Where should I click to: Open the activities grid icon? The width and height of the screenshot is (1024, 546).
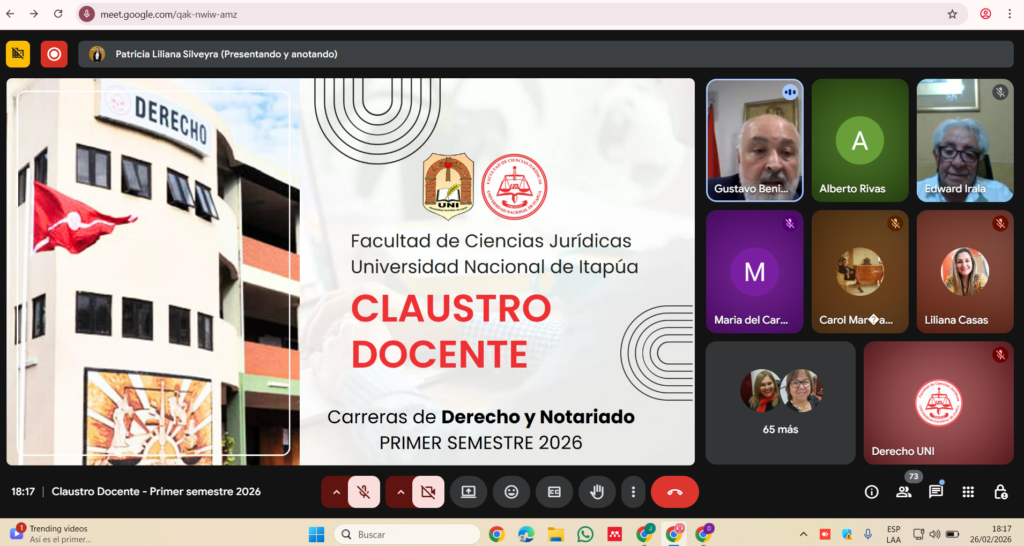(x=968, y=492)
